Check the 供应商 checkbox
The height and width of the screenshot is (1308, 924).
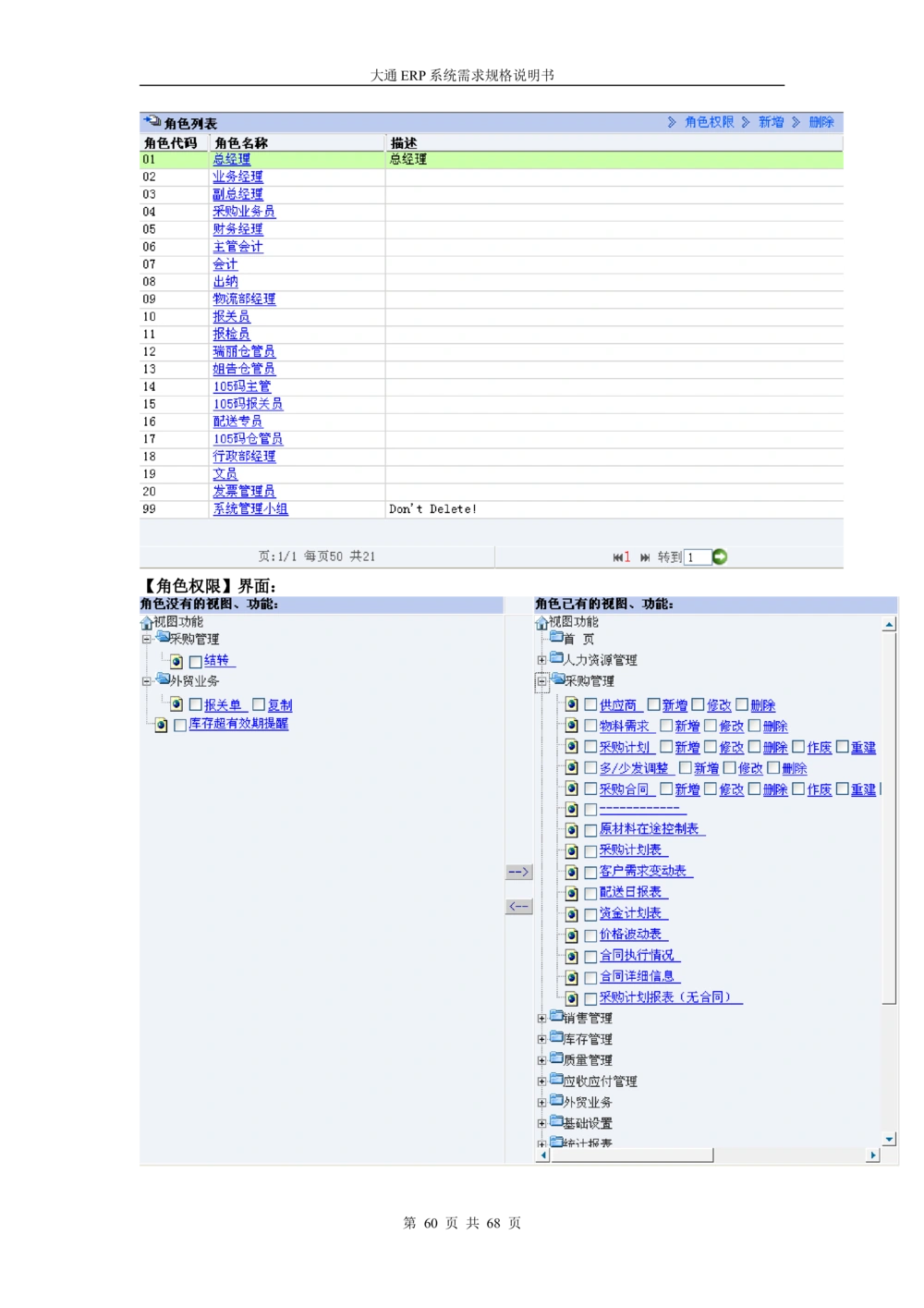point(590,704)
